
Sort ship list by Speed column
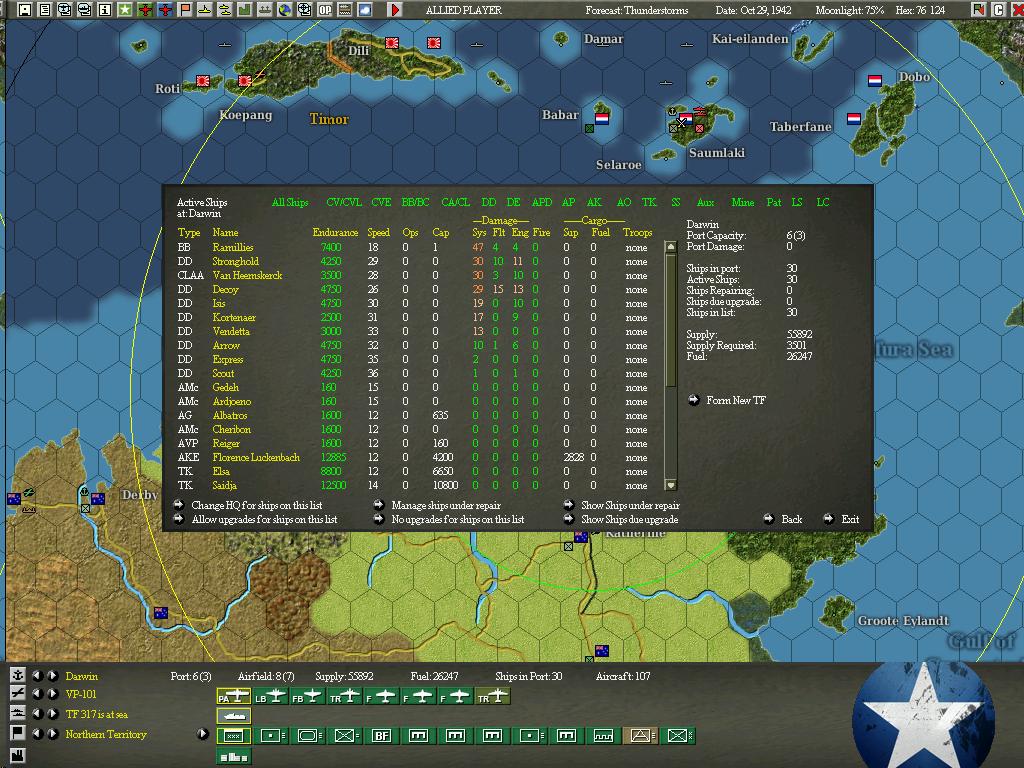378,232
